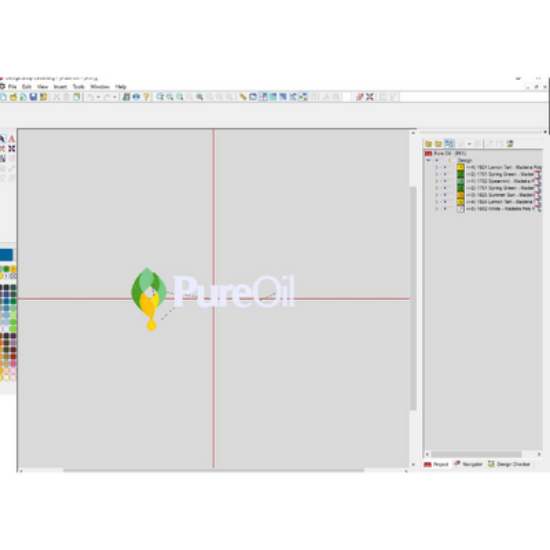Screen dimensions: 550x550
Task: Click the yellow Open folder toolbar icon
Action: [x=13, y=97]
